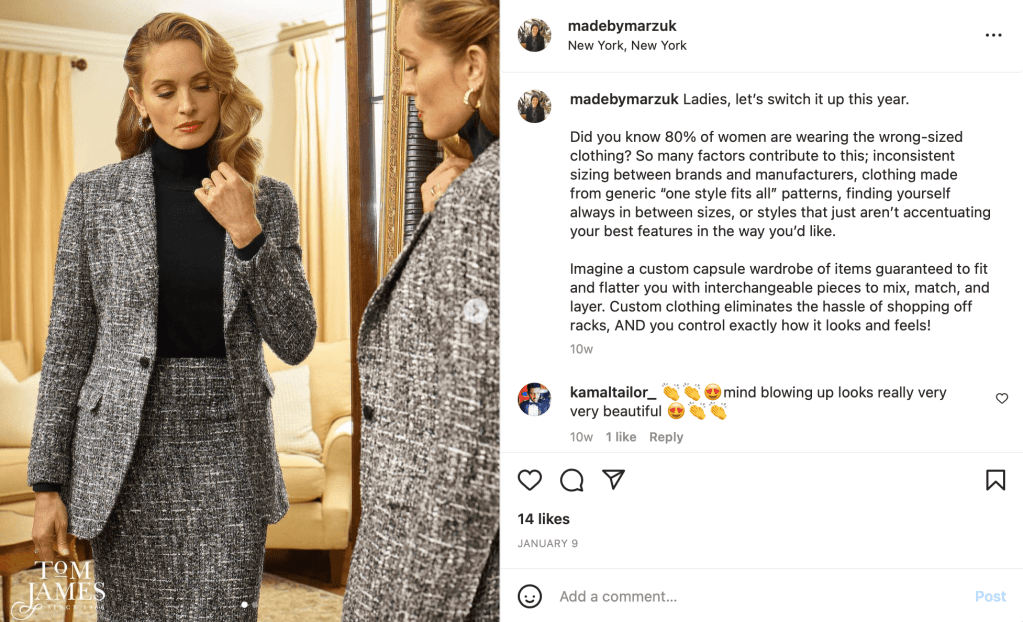Like the post with the heart icon
Image resolution: width=1023 pixels, height=622 pixels.
pyautogui.click(x=530, y=480)
